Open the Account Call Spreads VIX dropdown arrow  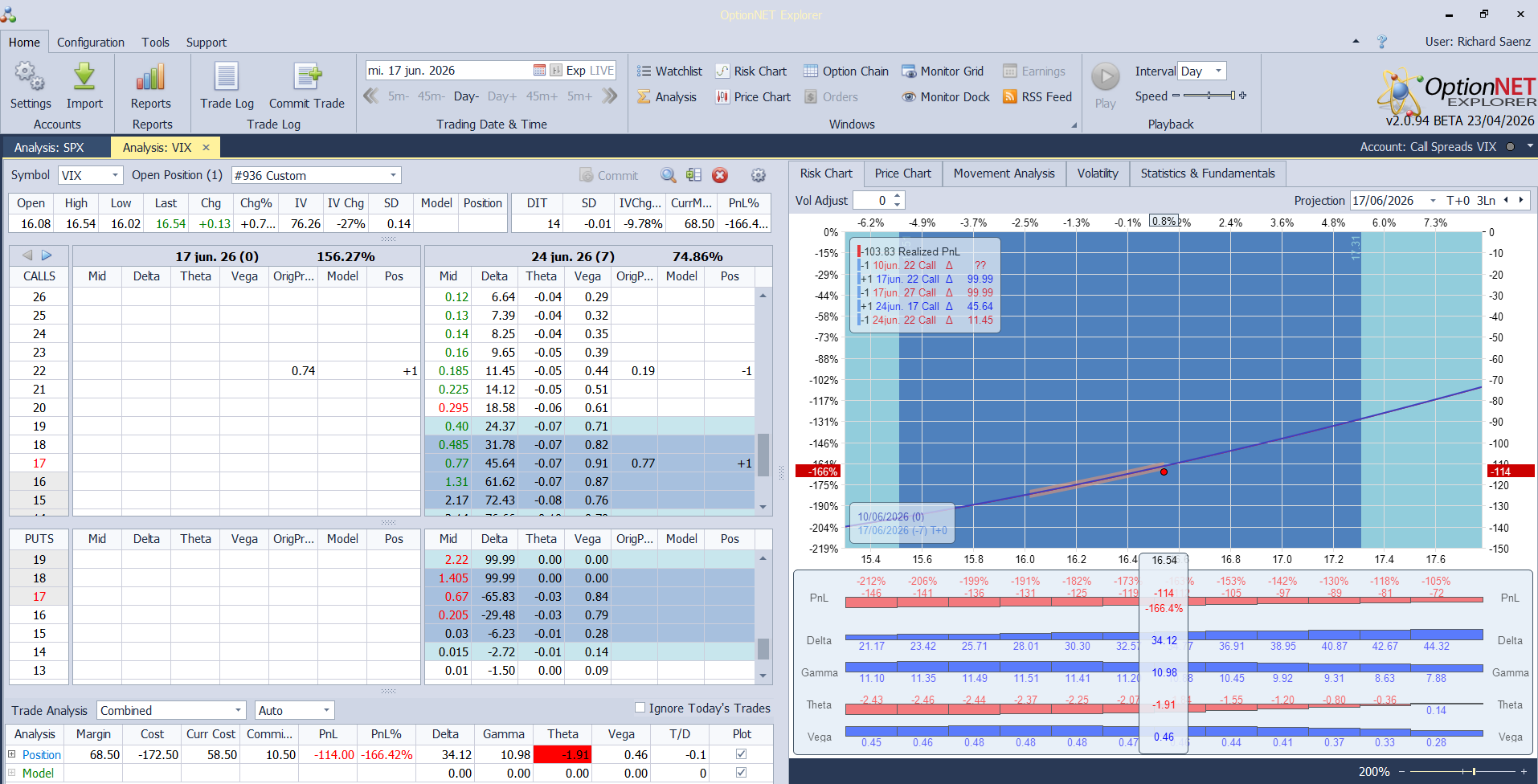(1530, 146)
